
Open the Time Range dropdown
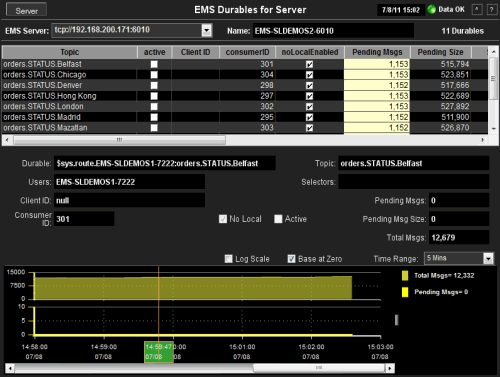[488, 259]
